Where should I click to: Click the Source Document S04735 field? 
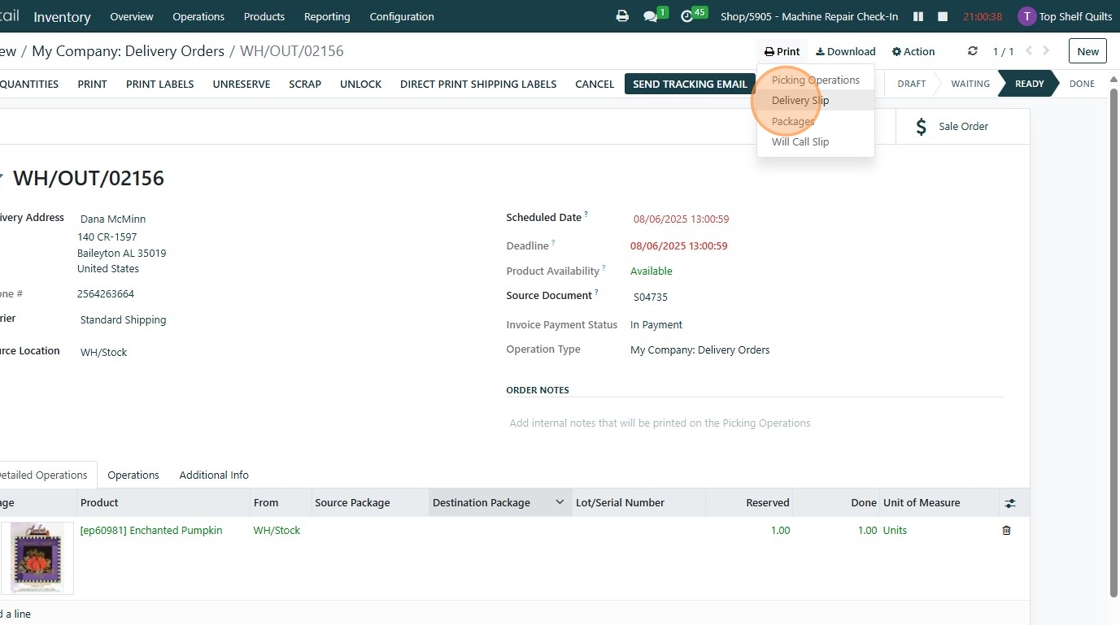click(x=650, y=297)
